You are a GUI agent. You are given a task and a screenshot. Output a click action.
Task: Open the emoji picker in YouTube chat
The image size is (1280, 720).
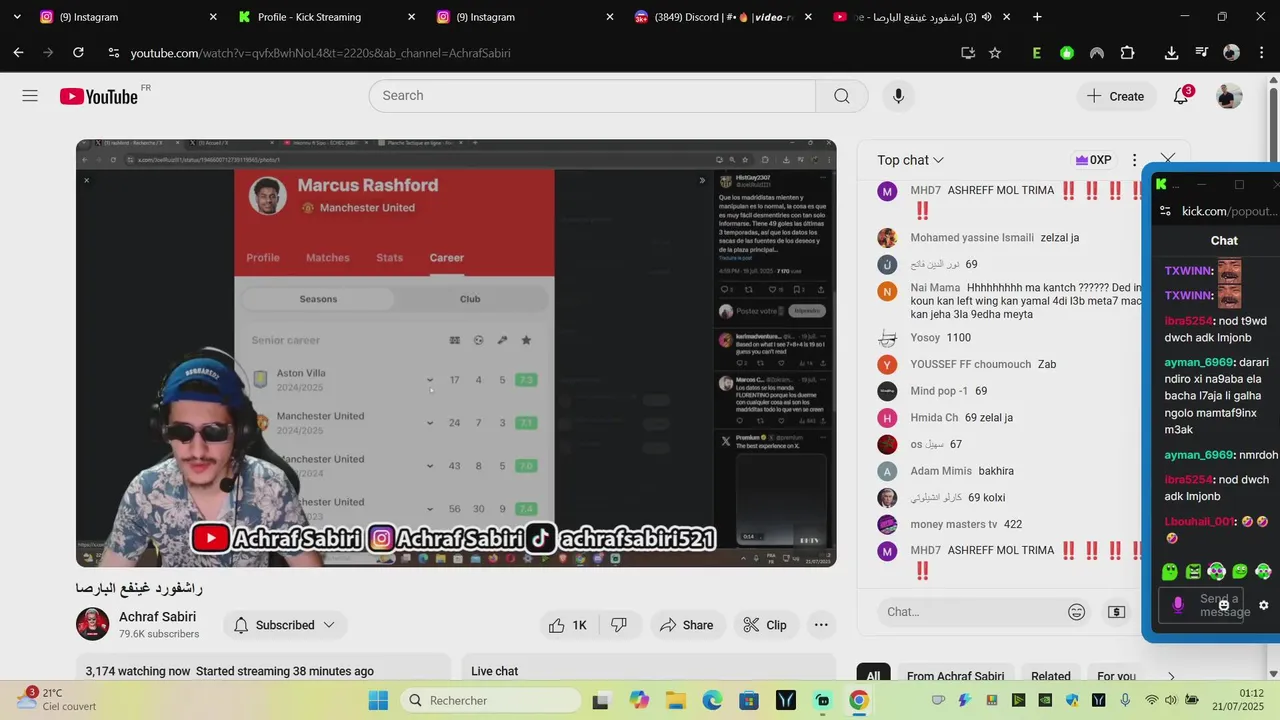[1077, 612]
